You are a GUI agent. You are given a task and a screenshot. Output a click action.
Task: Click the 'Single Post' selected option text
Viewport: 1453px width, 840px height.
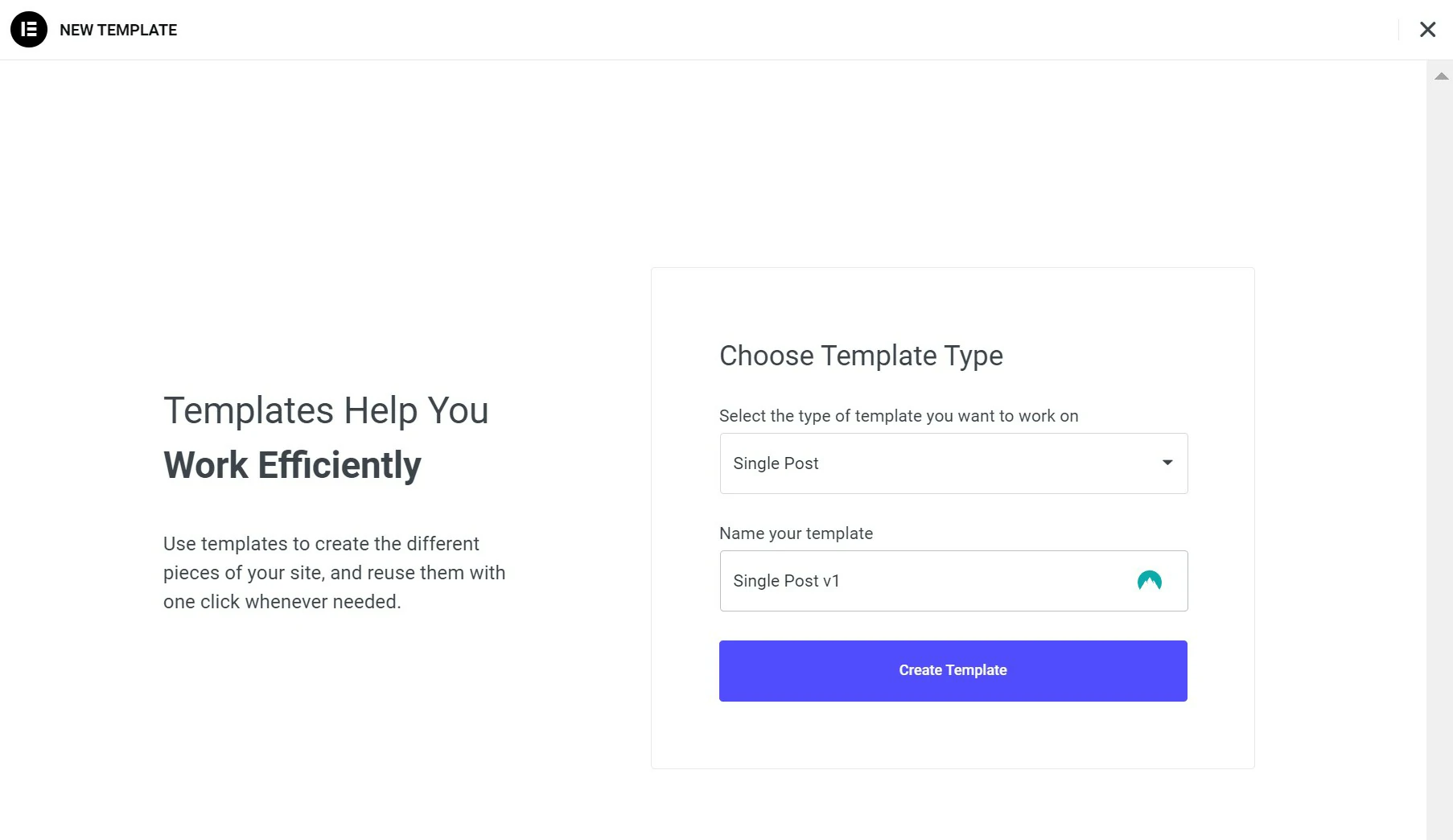(776, 463)
